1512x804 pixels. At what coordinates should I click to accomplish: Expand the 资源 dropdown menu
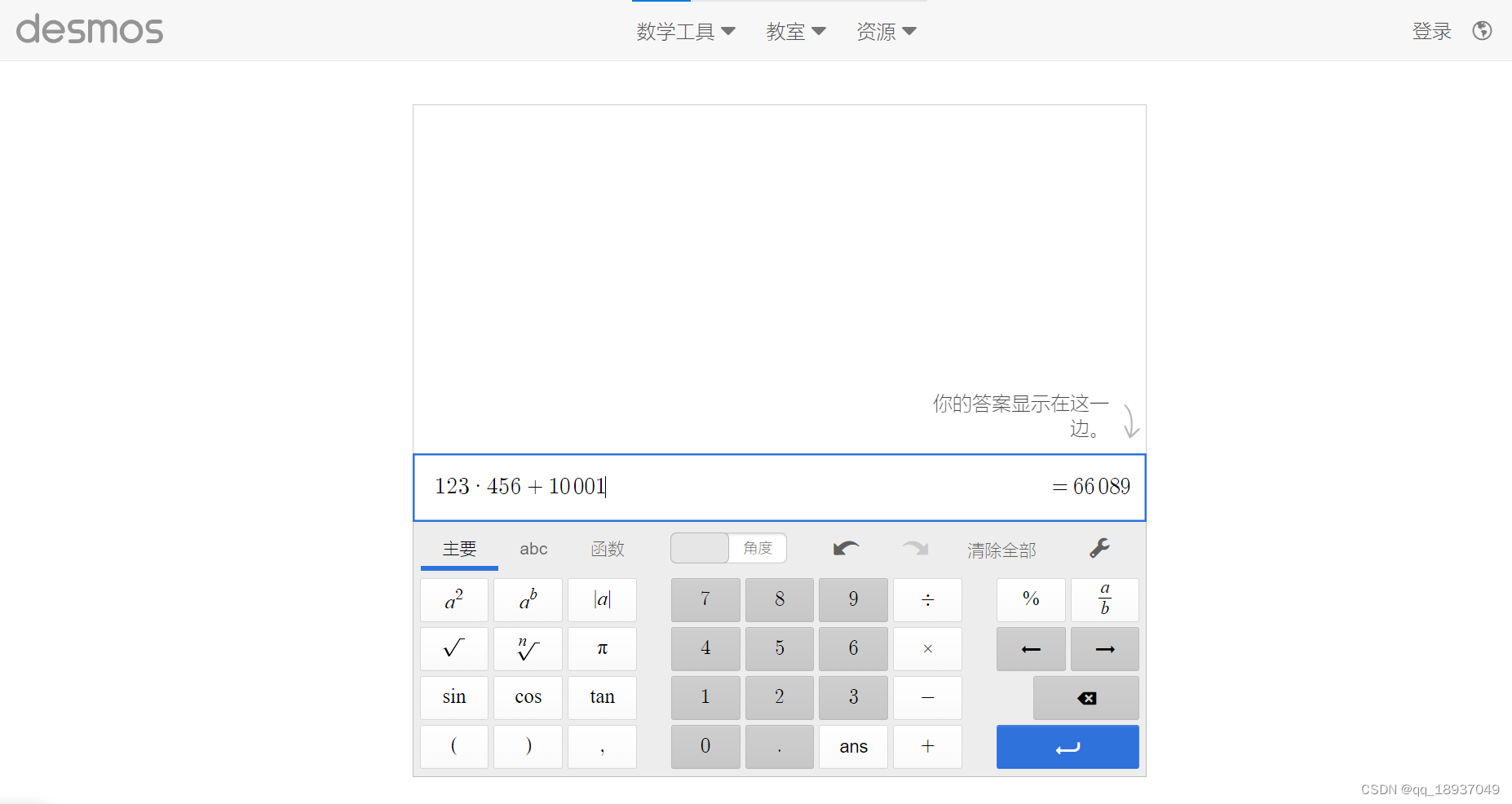point(886,32)
